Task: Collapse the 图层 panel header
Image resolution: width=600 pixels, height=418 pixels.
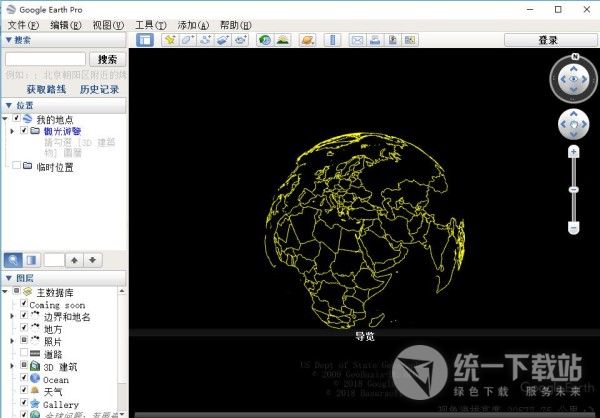Action: point(64,278)
